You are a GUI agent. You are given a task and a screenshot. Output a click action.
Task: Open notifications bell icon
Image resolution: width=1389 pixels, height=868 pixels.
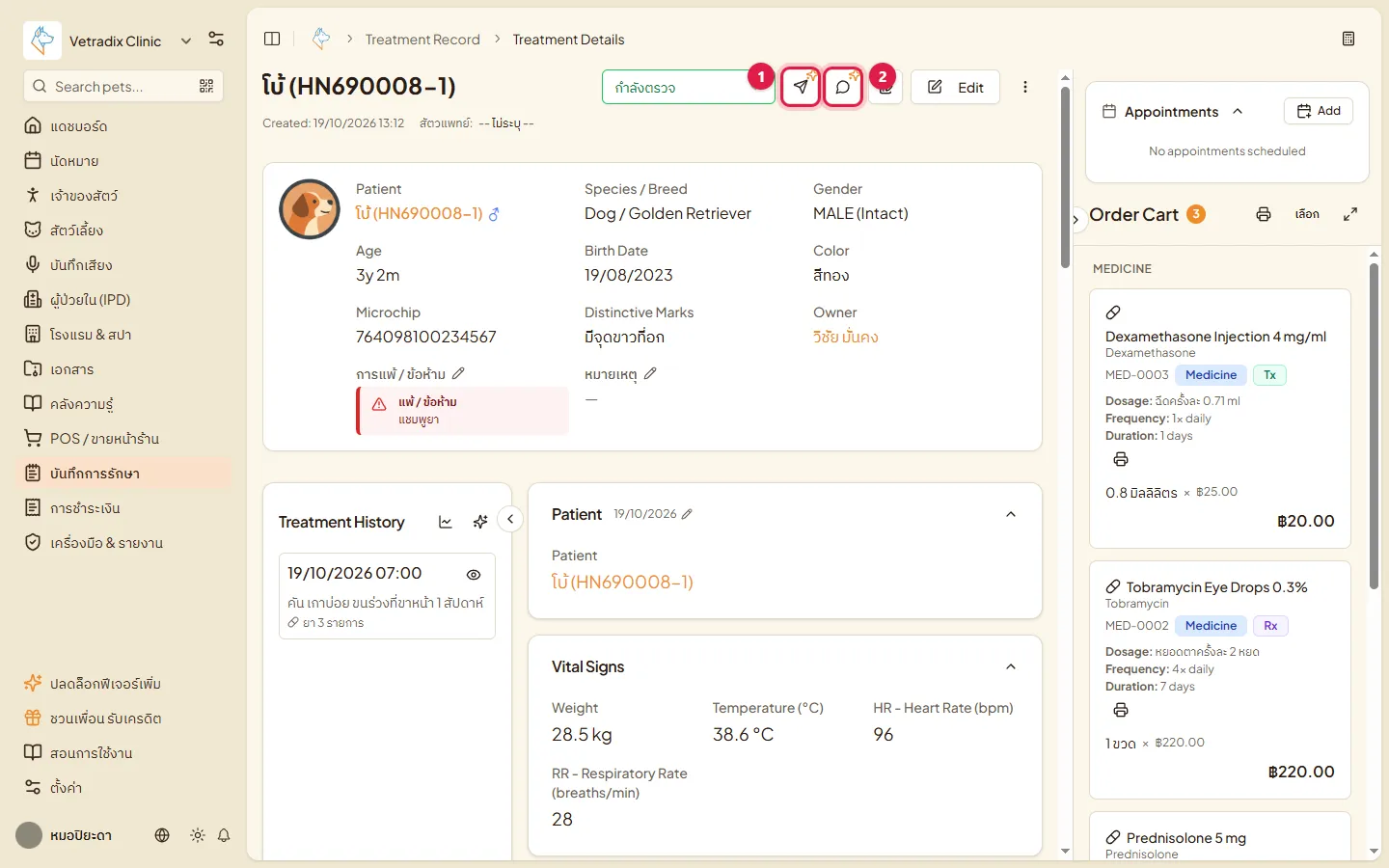tap(224, 835)
